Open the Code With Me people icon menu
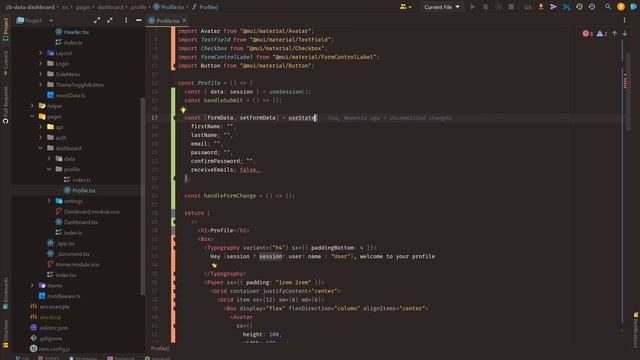 pyautogui.click(x=405, y=7)
